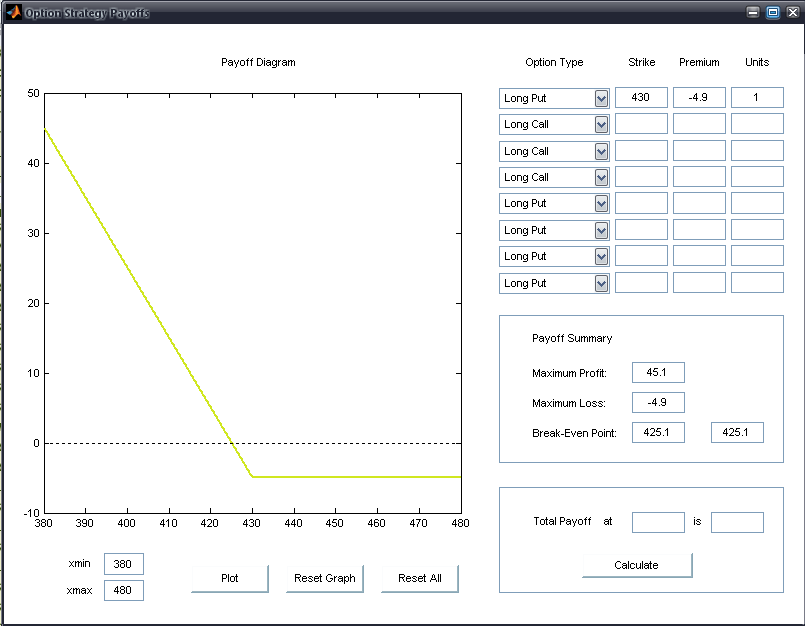The image size is (805, 626).
Task: Click the 'Total Payoff' label
Action: tap(562, 521)
